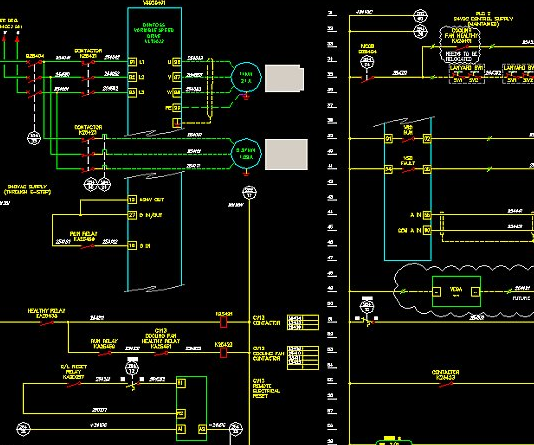534x445 pixels.
Task: Pick the U output terminal on drive
Action: (x=177, y=62)
